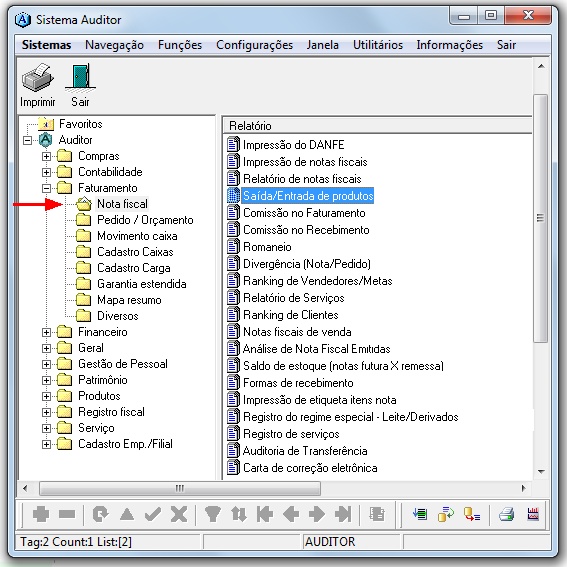Click the horizontal scrollbar thumb
This screenshot has width=567, height=567.
pos(180,488)
